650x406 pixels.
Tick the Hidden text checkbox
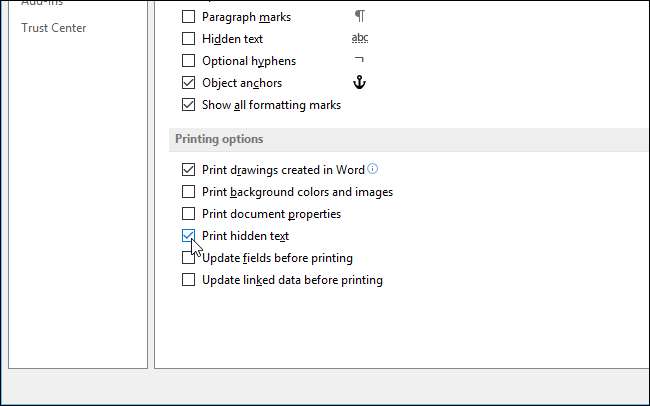click(x=188, y=39)
